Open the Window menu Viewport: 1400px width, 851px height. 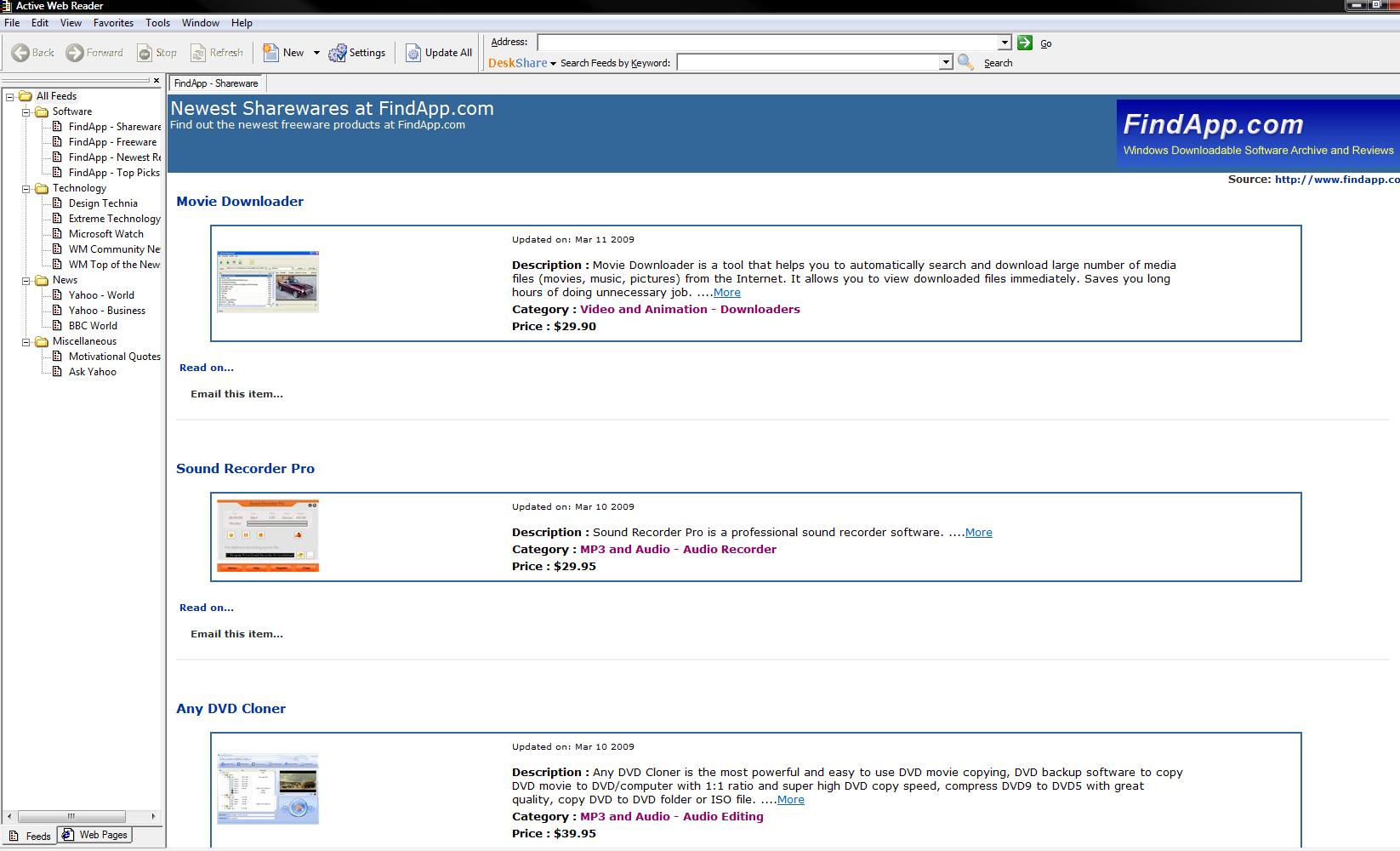[201, 23]
